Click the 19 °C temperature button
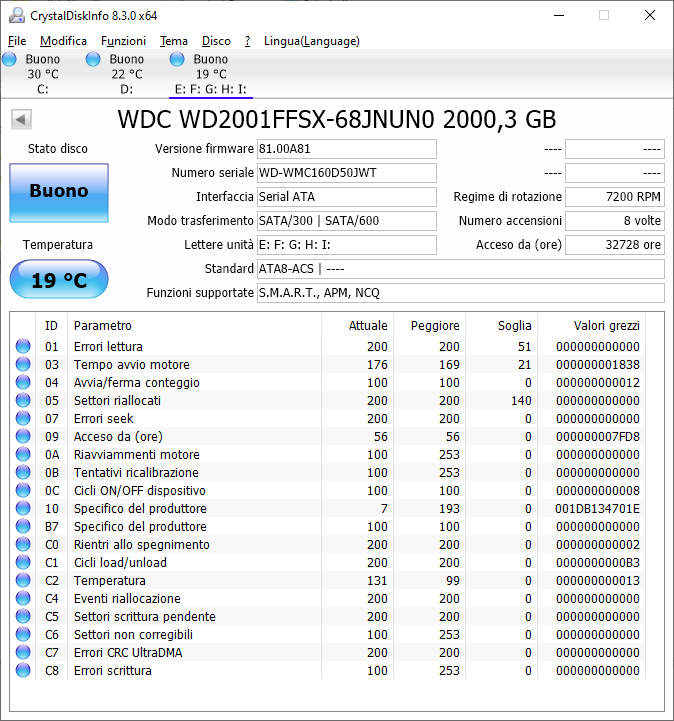 click(x=59, y=279)
